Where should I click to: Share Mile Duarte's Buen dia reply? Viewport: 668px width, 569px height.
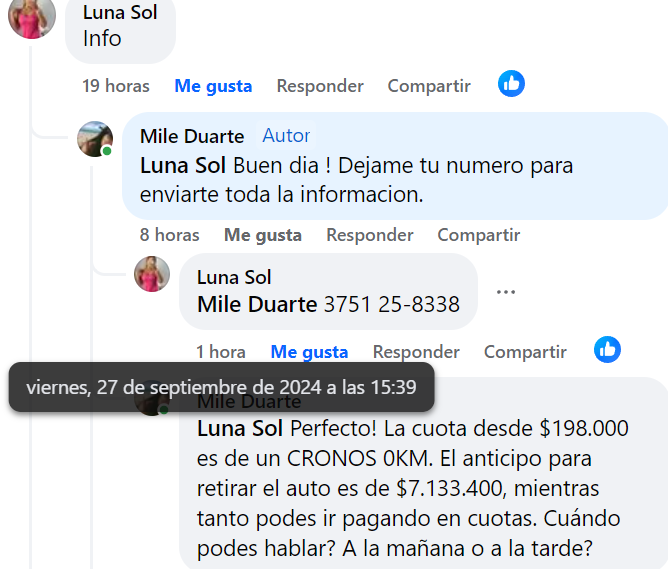[479, 235]
